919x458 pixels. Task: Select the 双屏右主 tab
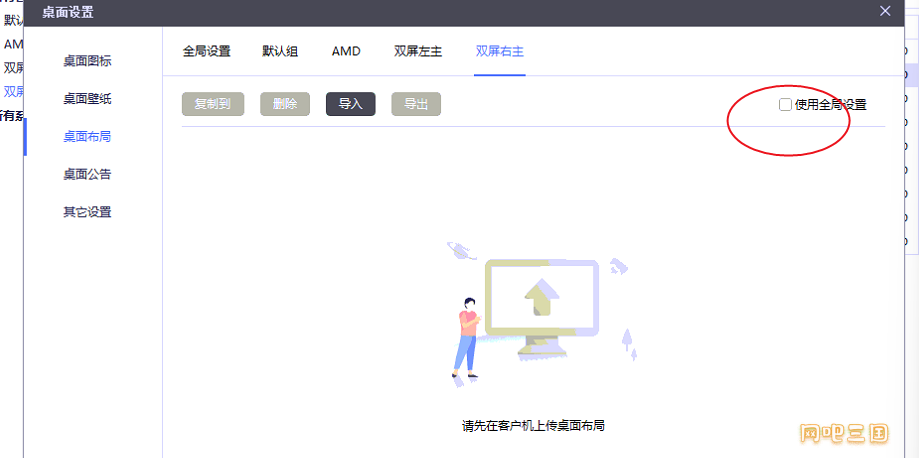coord(499,51)
